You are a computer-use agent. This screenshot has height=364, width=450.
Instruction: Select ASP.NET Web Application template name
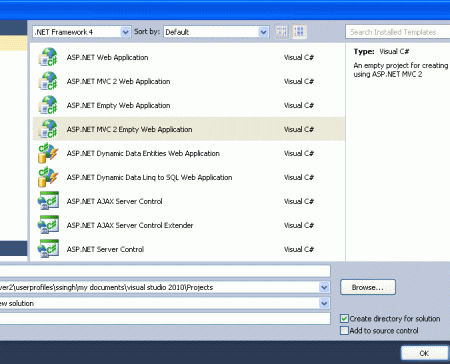tap(107, 57)
